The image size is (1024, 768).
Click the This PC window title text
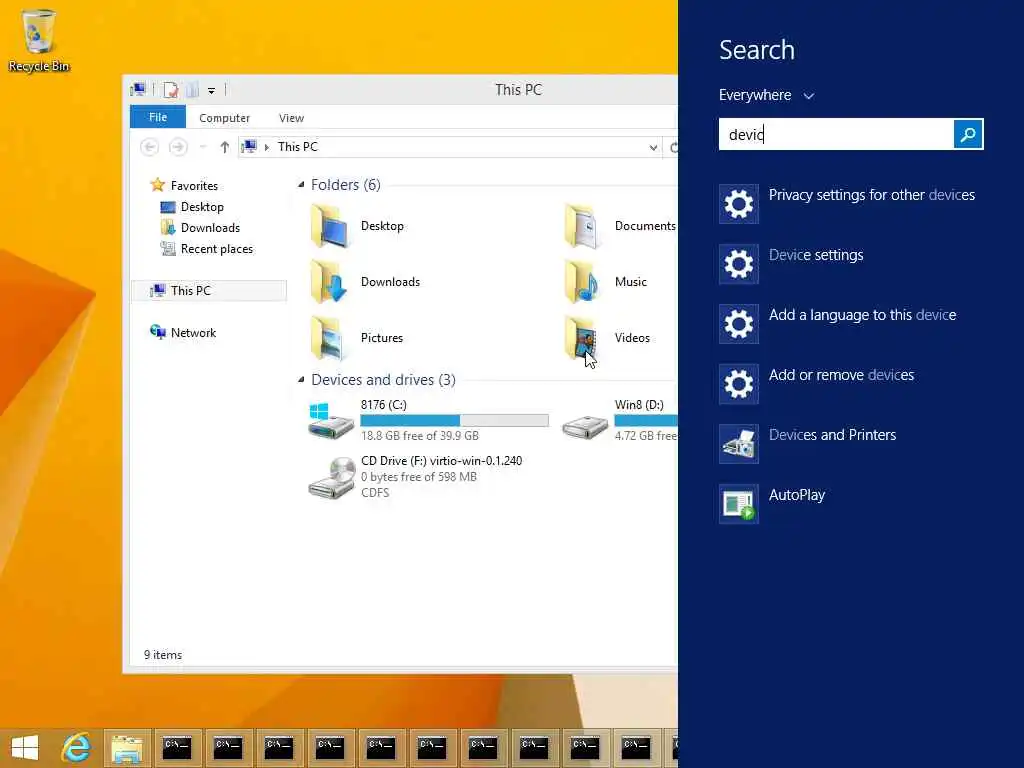(519, 90)
